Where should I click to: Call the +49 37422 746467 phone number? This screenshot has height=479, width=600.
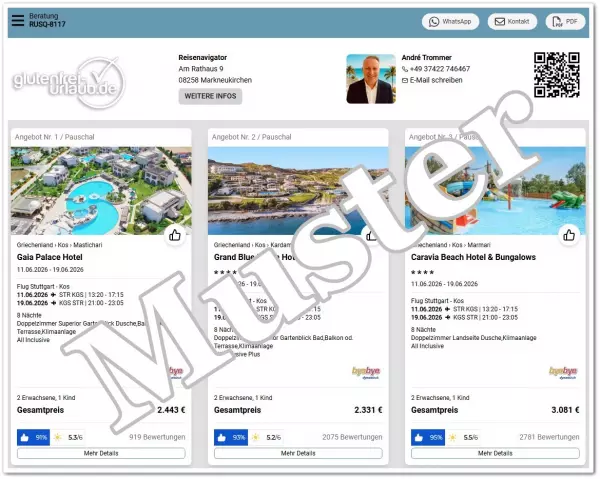point(439,69)
